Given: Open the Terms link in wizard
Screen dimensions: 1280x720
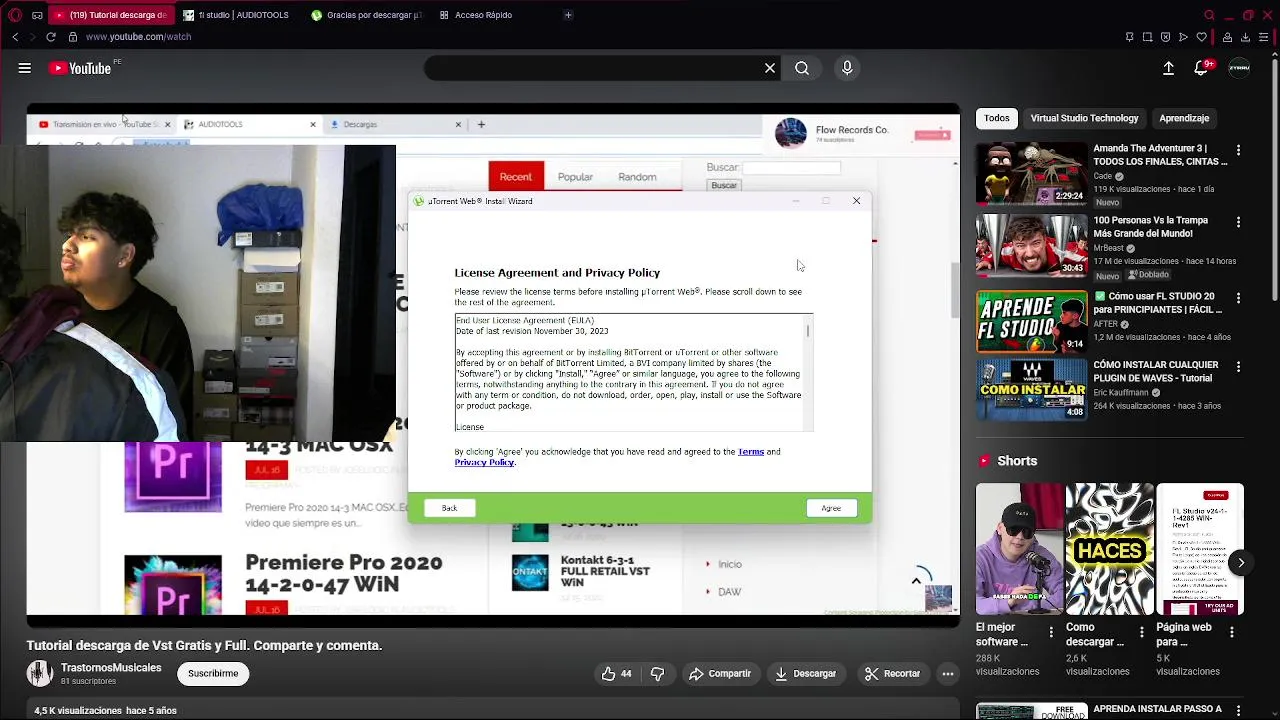Looking at the screenshot, I should 751,452.
